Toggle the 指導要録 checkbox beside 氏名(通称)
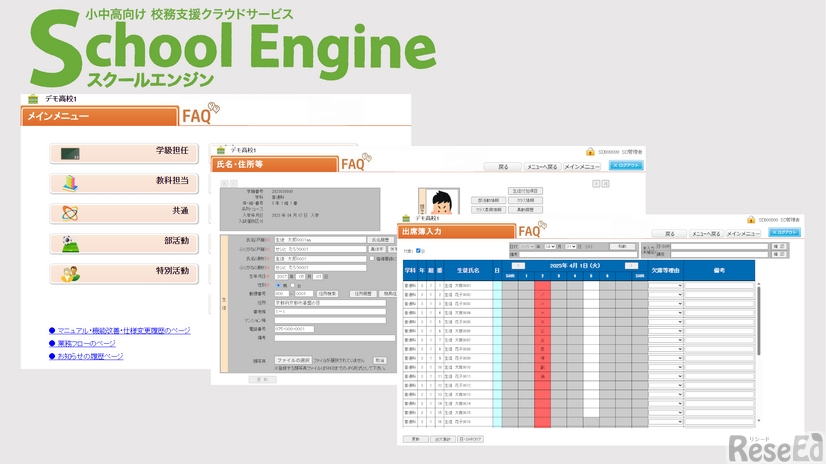 (x=372, y=259)
